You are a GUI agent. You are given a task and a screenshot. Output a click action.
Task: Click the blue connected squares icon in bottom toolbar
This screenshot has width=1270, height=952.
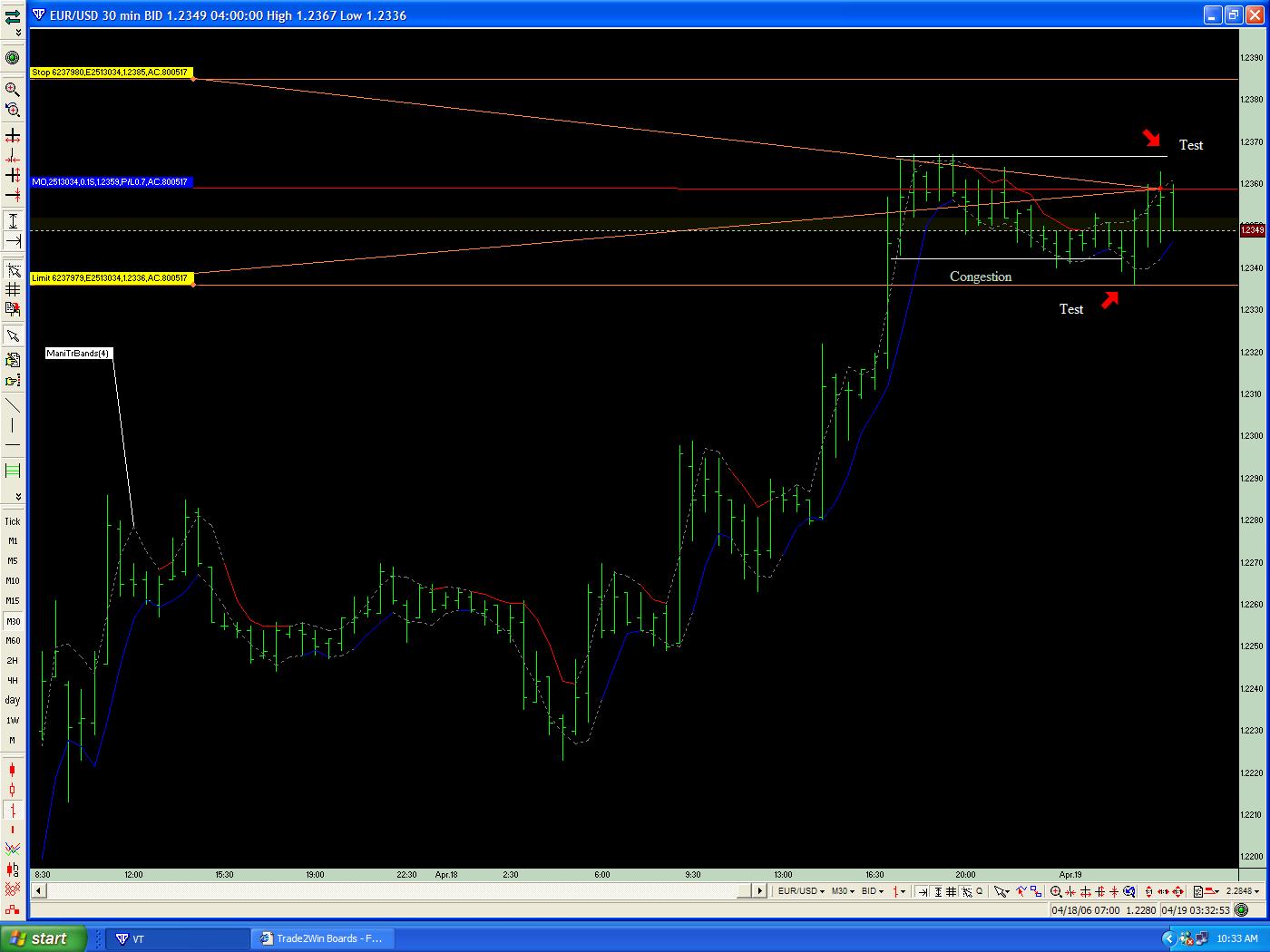pos(1036,891)
